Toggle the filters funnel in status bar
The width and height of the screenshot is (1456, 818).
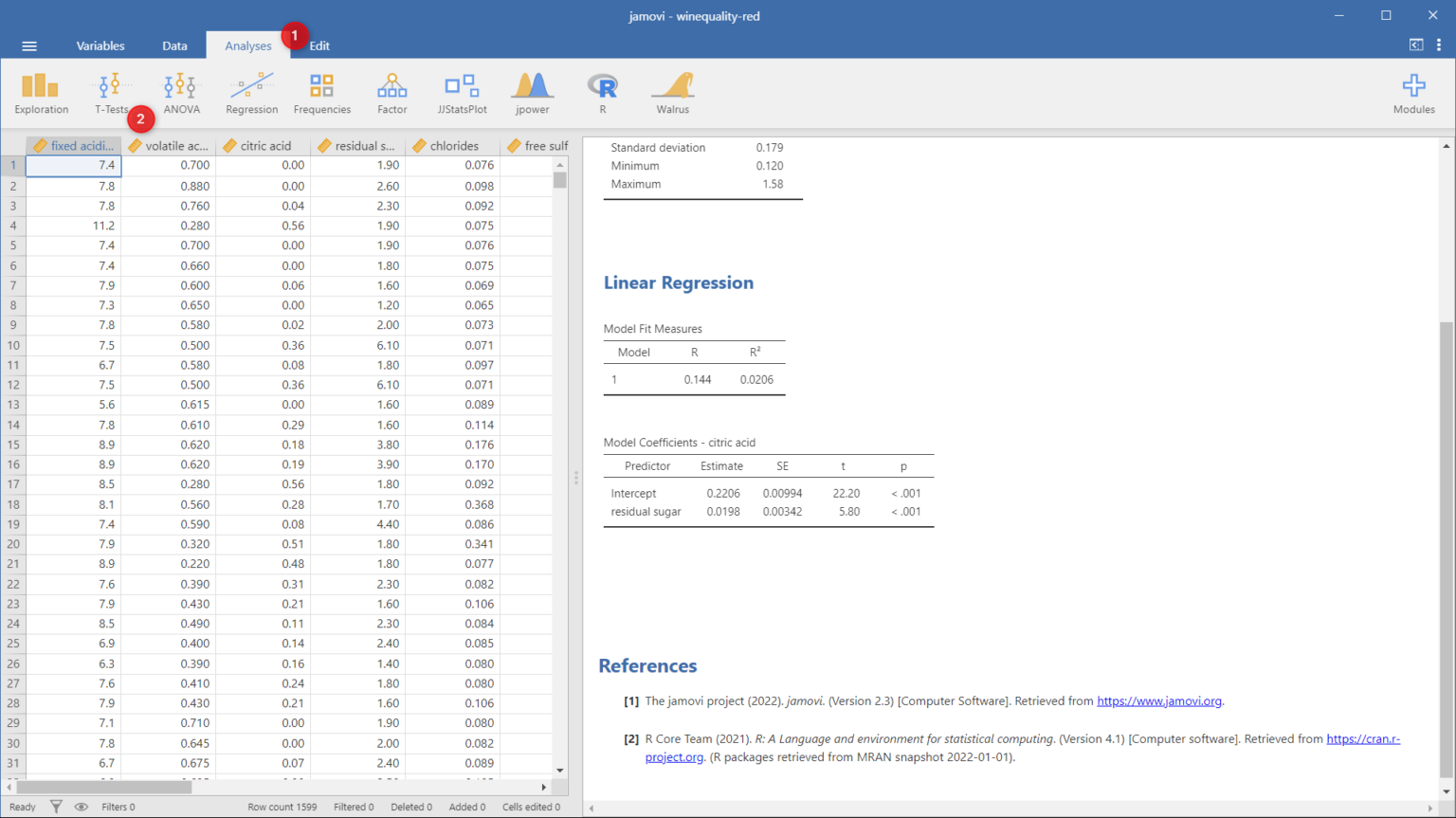56,807
